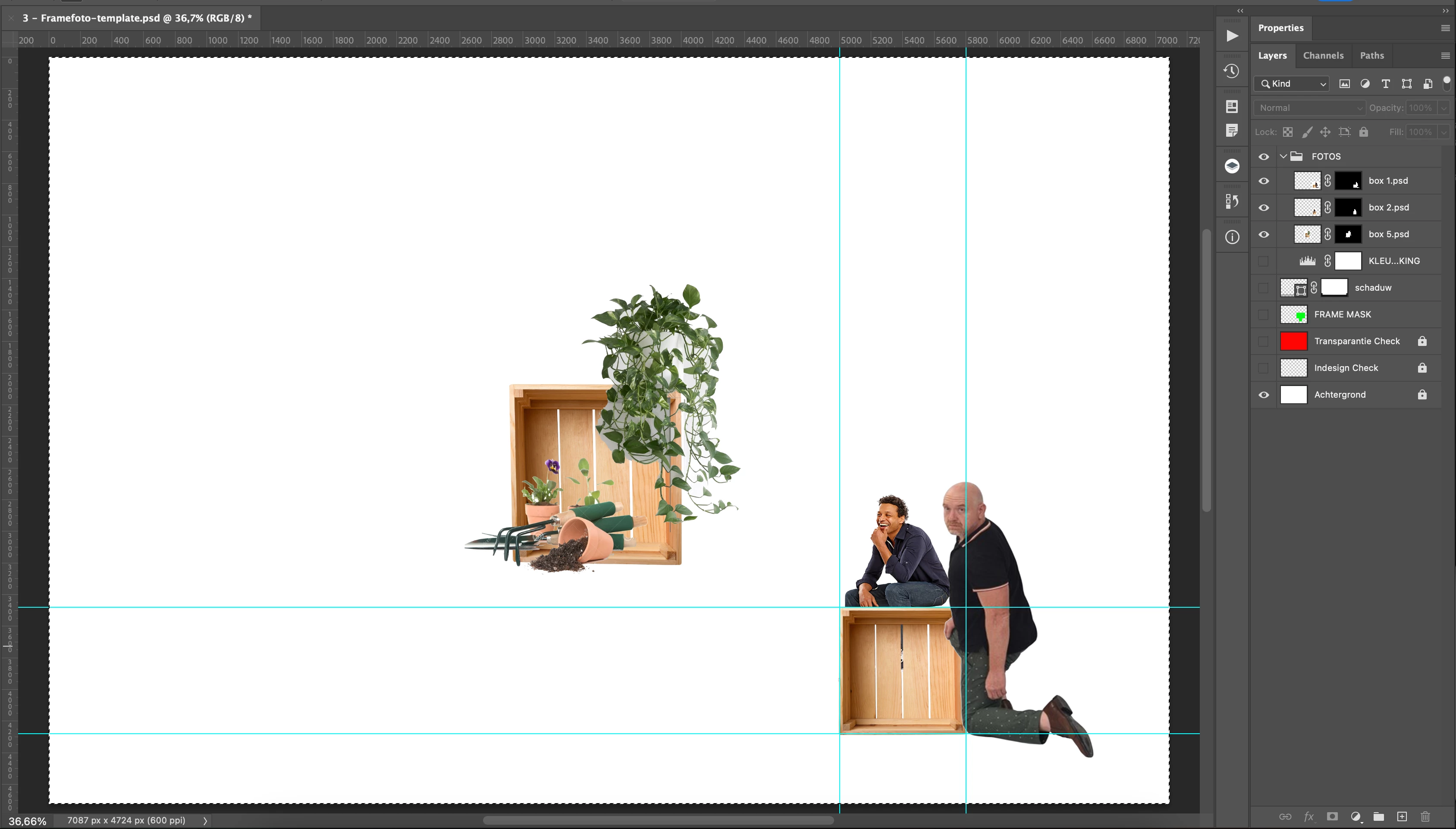Hide the Achtergrond layer
1456x829 pixels.
[1264, 395]
